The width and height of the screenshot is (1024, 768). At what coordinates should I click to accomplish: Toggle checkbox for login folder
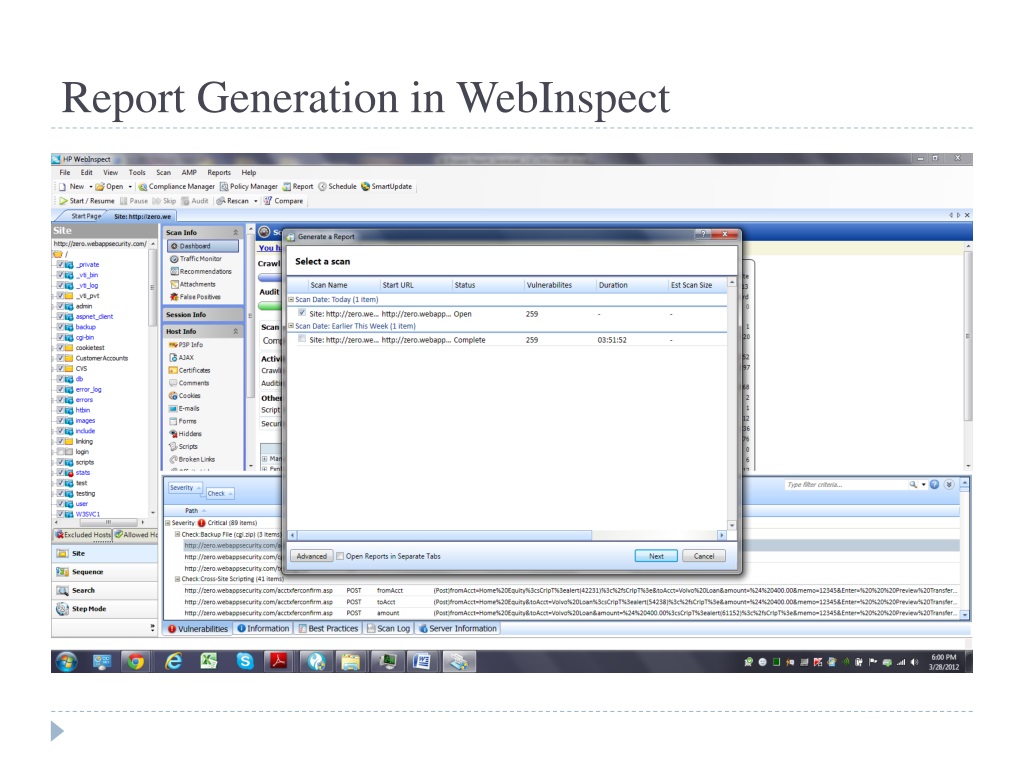pos(60,452)
